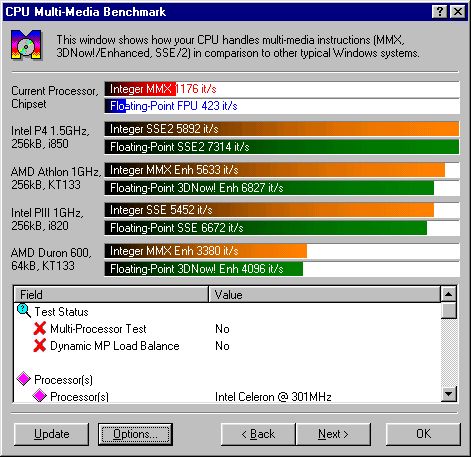Click the CPU Multi-Media Benchmark module icon
This screenshot has width=471, height=457.
tap(26, 45)
